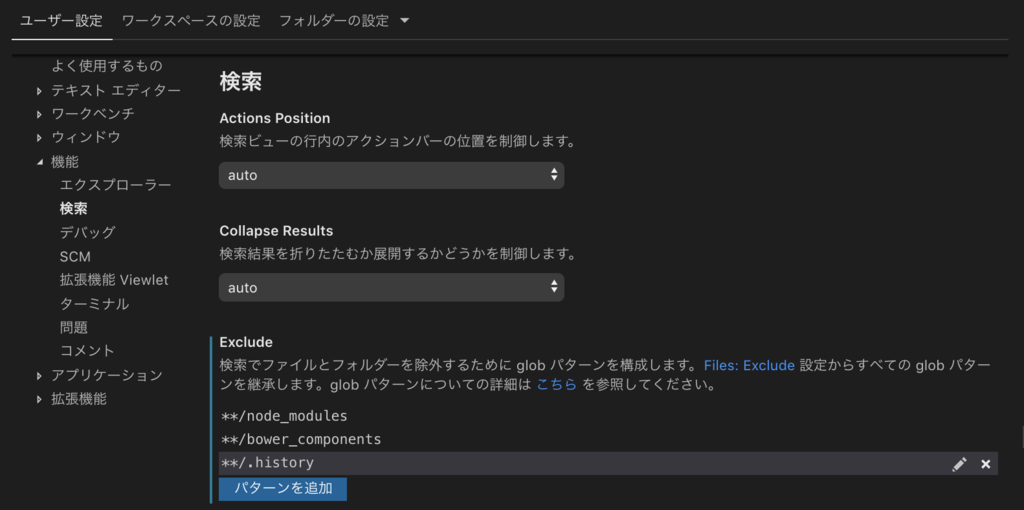The width and height of the screenshot is (1024, 510).
Task: Switch to ワークスペースの設定 tab
Action: click(191, 21)
